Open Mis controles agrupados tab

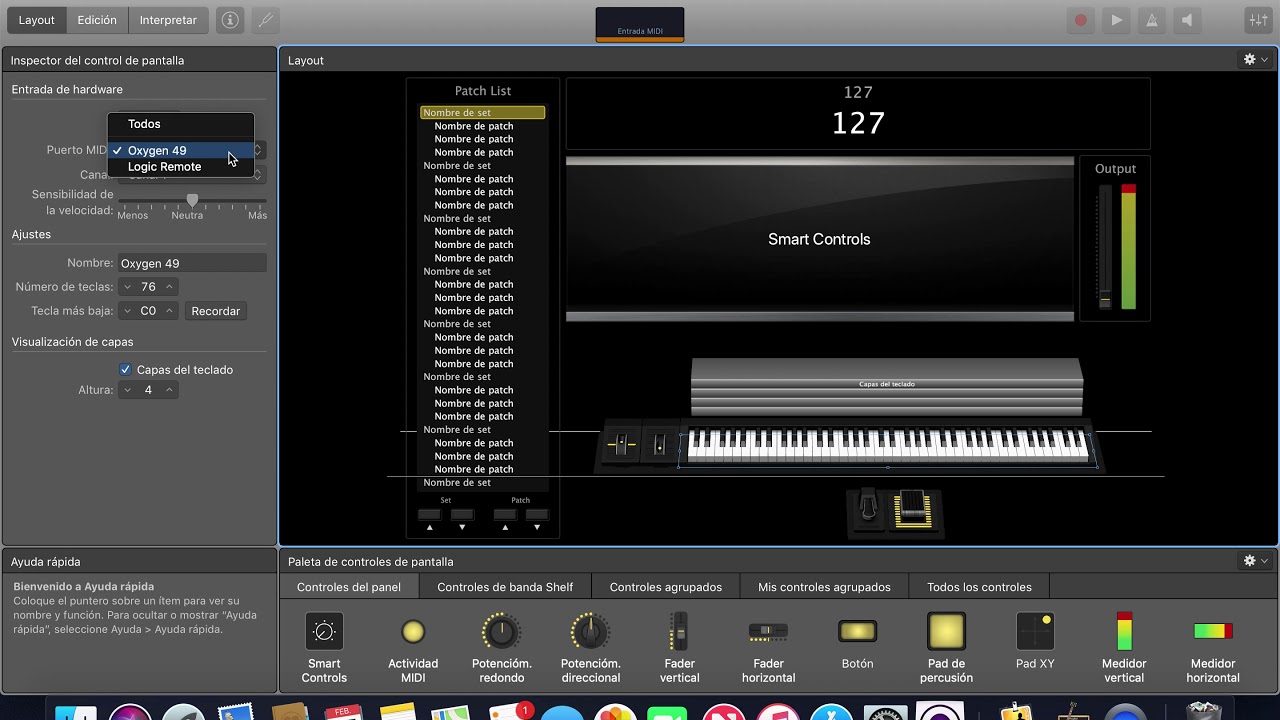pos(824,587)
